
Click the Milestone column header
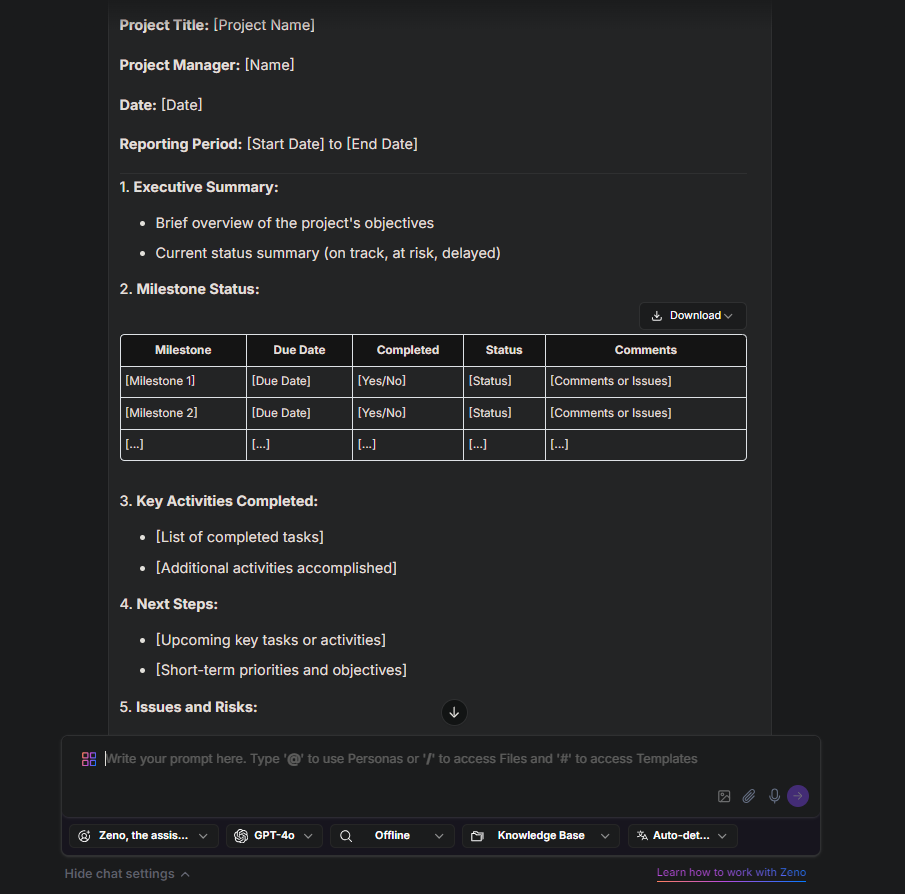183,350
